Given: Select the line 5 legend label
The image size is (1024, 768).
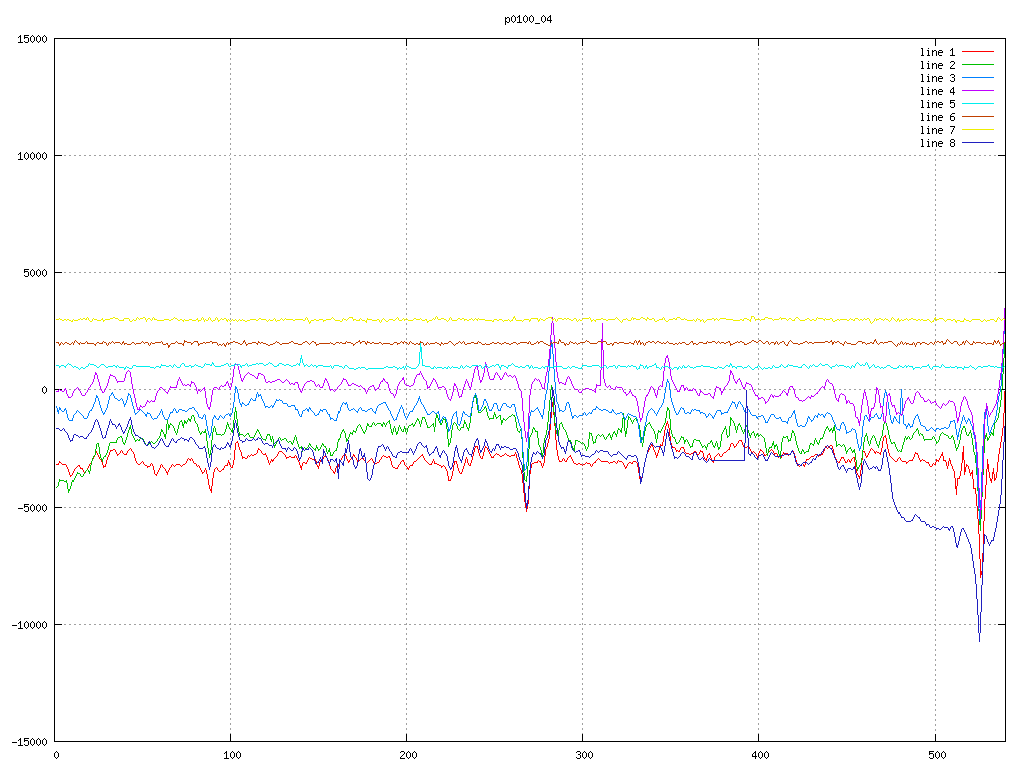Looking at the screenshot, I should 937,104.
